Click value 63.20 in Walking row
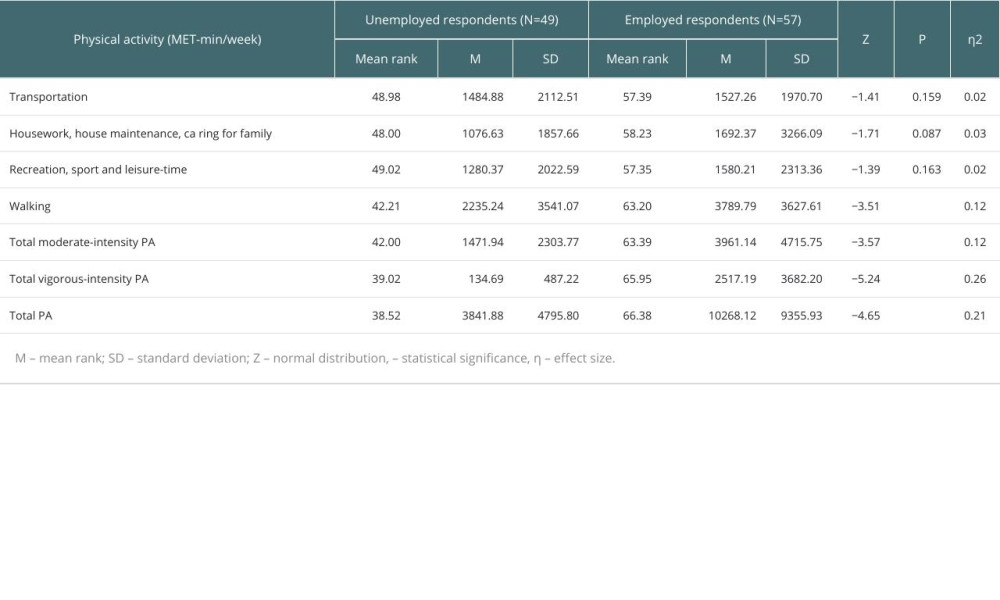 click(x=637, y=206)
